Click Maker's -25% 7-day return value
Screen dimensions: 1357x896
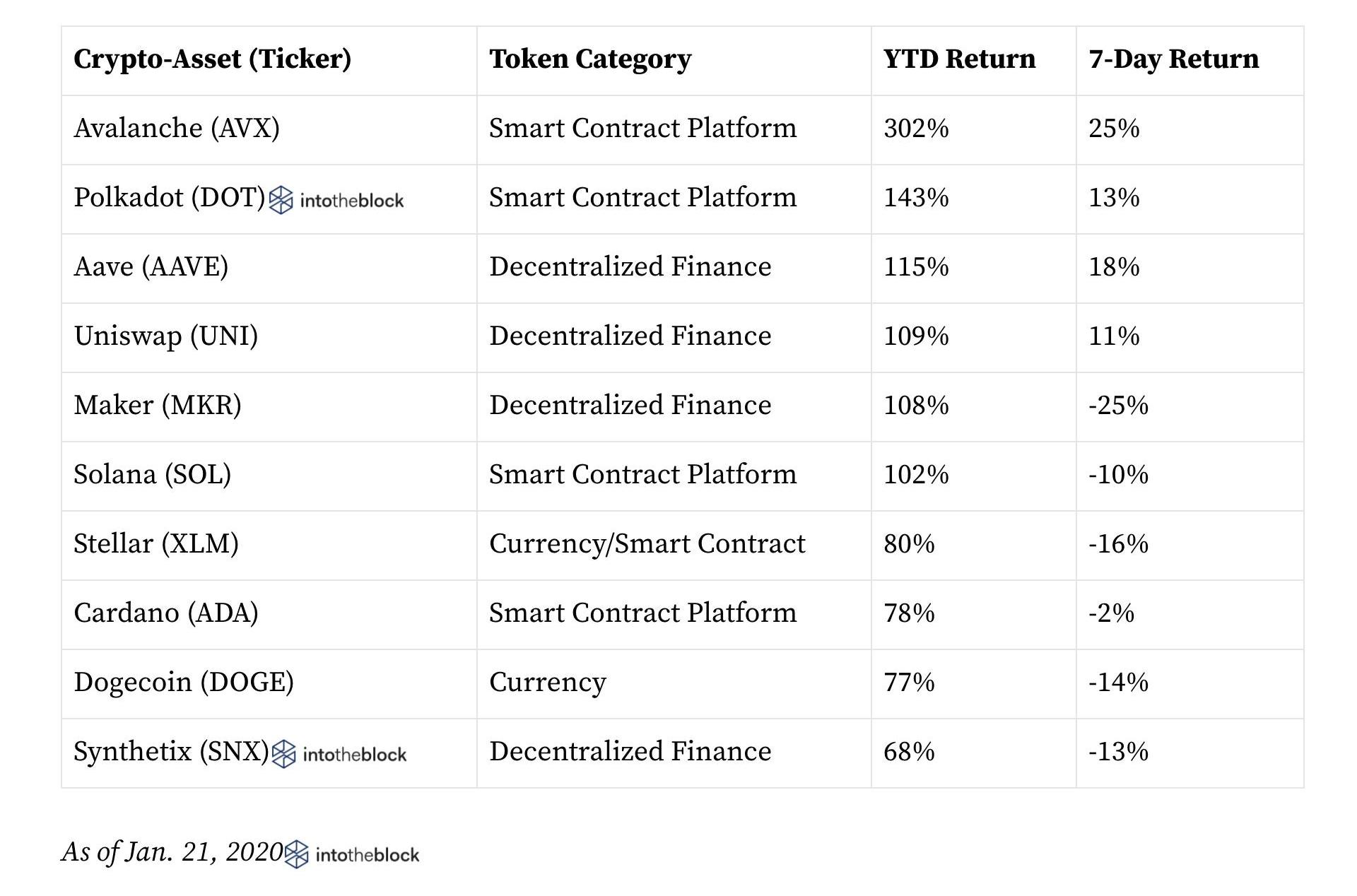(x=1118, y=406)
